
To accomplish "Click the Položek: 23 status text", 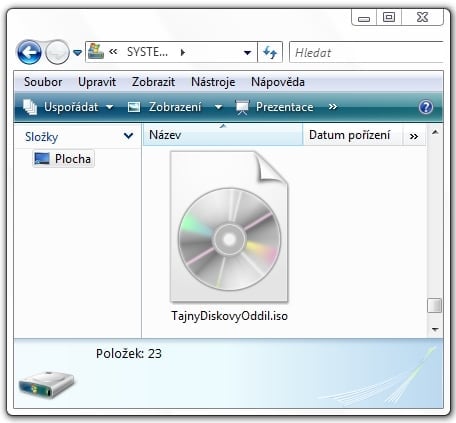I will (x=129, y=353).
